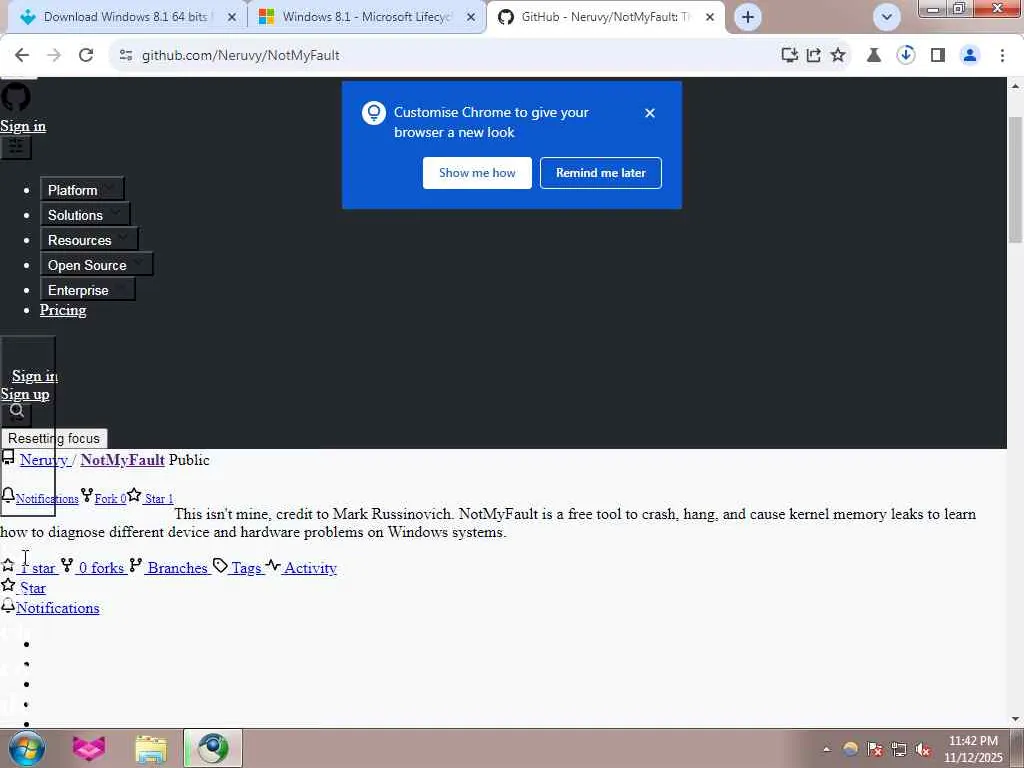
Task: Click the install app icon in address bar
Action: (790, 56)
